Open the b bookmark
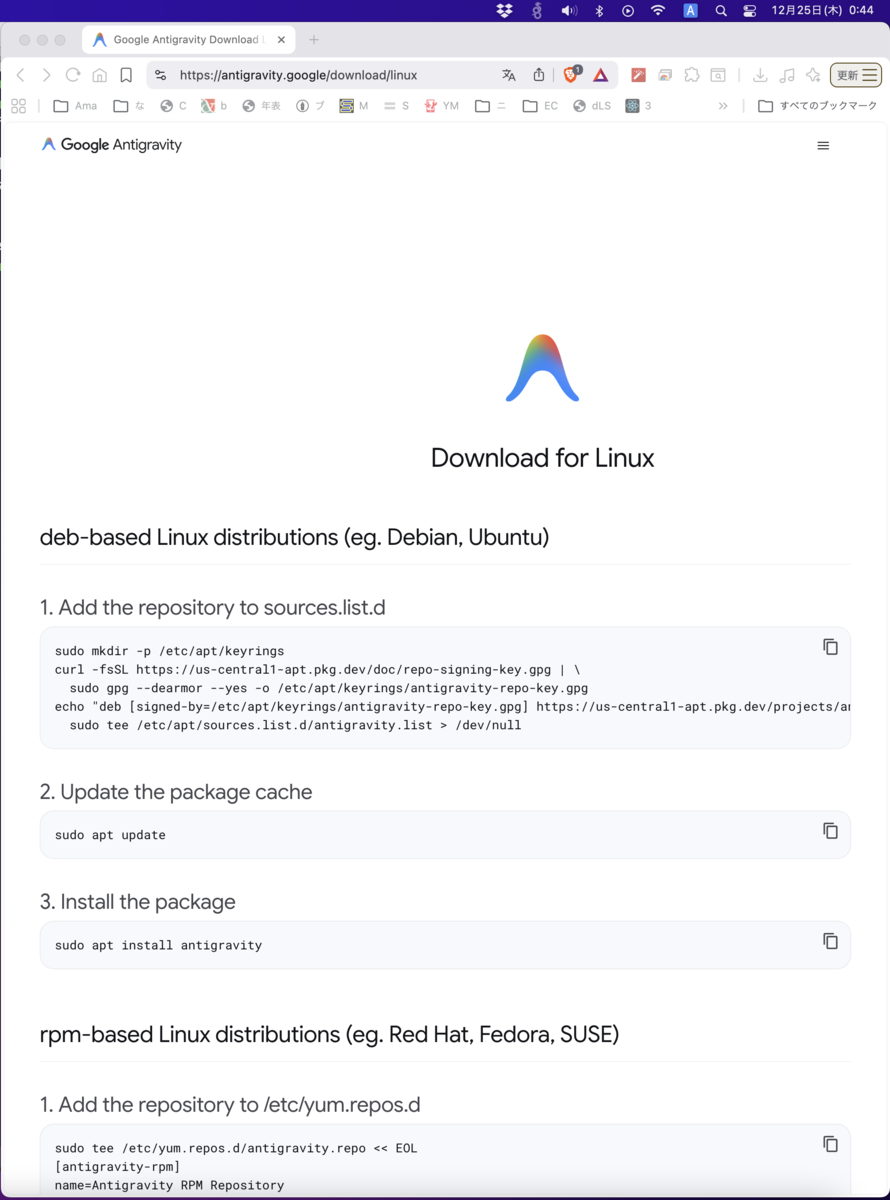890x1200 pixels. (x=214, y=106)
